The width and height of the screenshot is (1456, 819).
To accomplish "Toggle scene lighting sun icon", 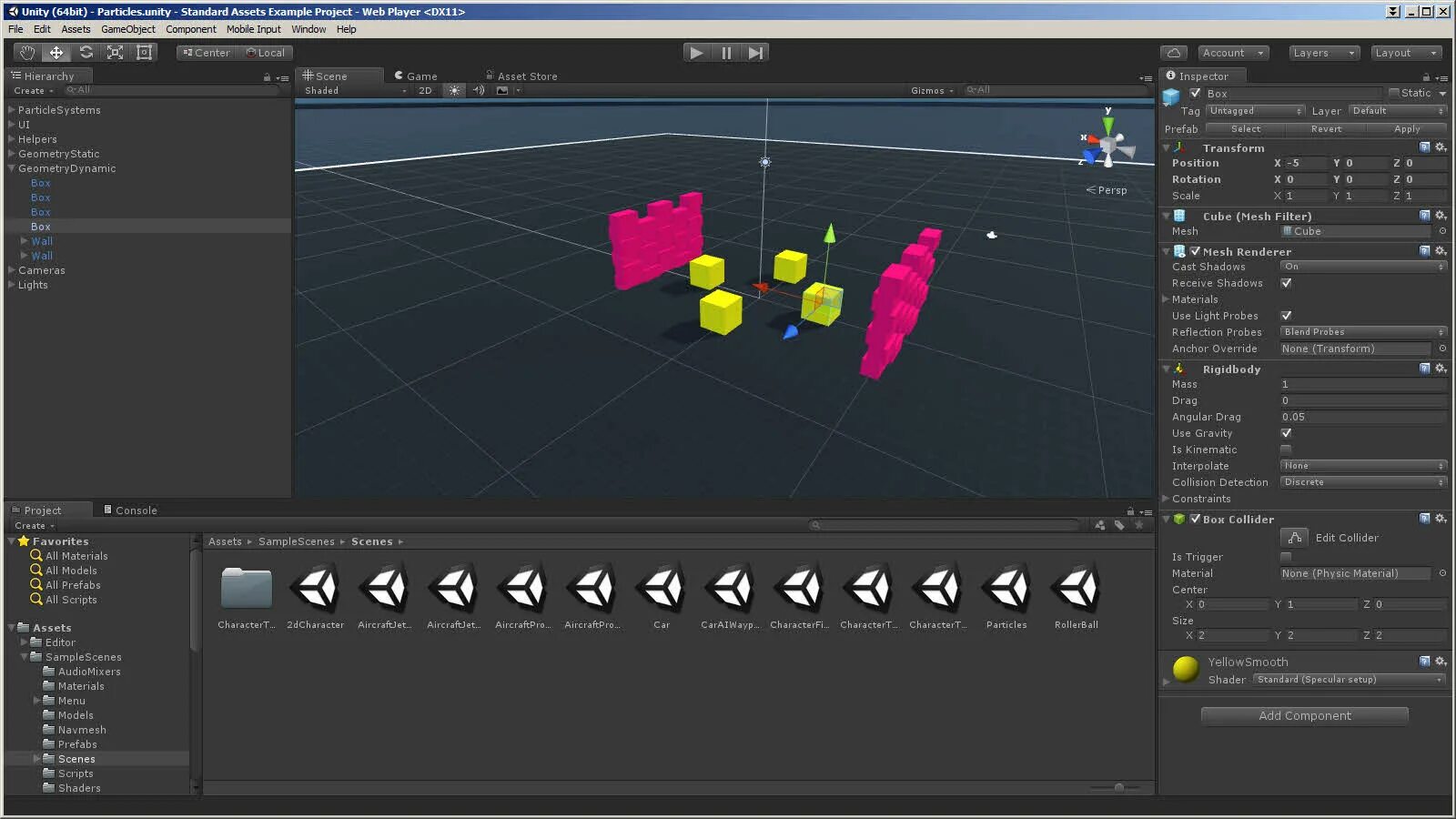I will point(454,90).
